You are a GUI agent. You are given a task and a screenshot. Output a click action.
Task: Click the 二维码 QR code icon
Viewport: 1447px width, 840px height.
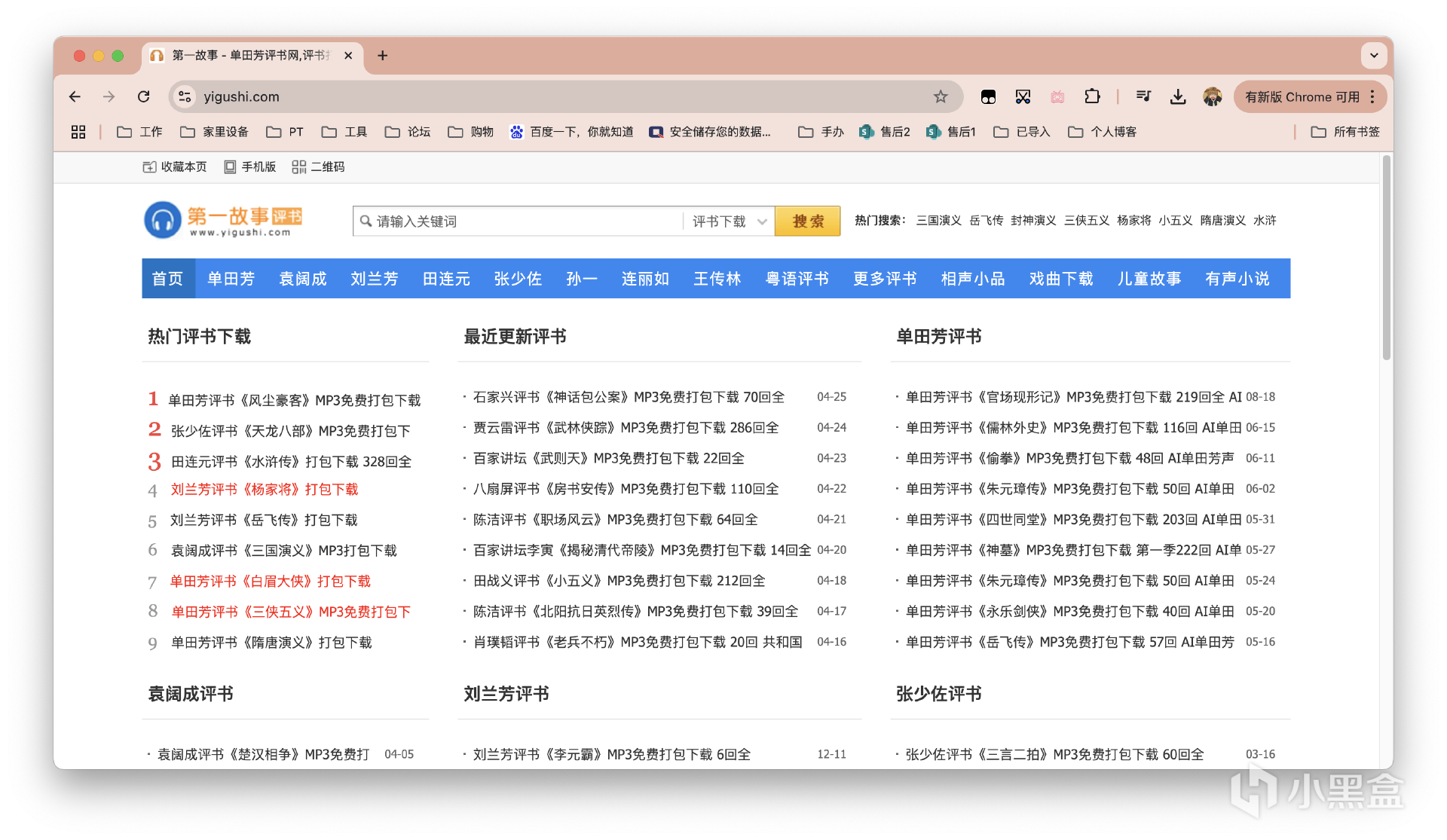(298, 167)
